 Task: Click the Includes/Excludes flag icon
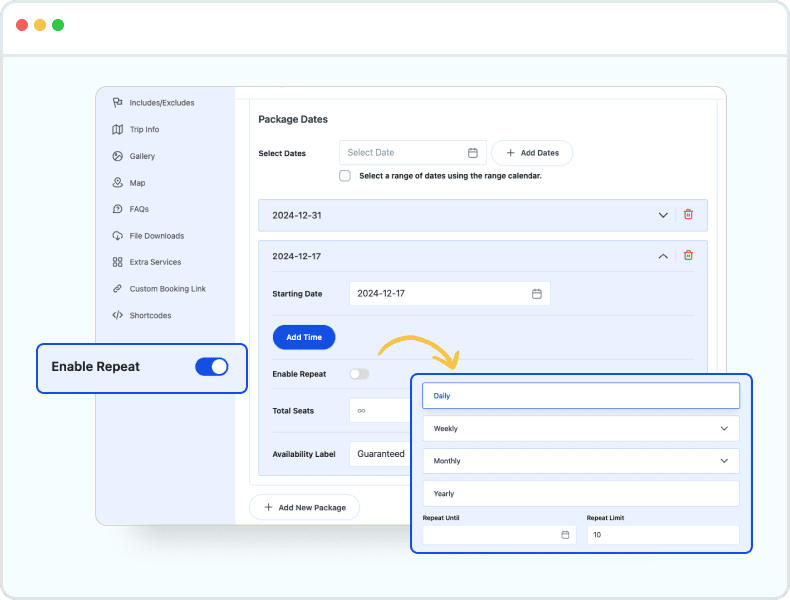click(117, 103)
